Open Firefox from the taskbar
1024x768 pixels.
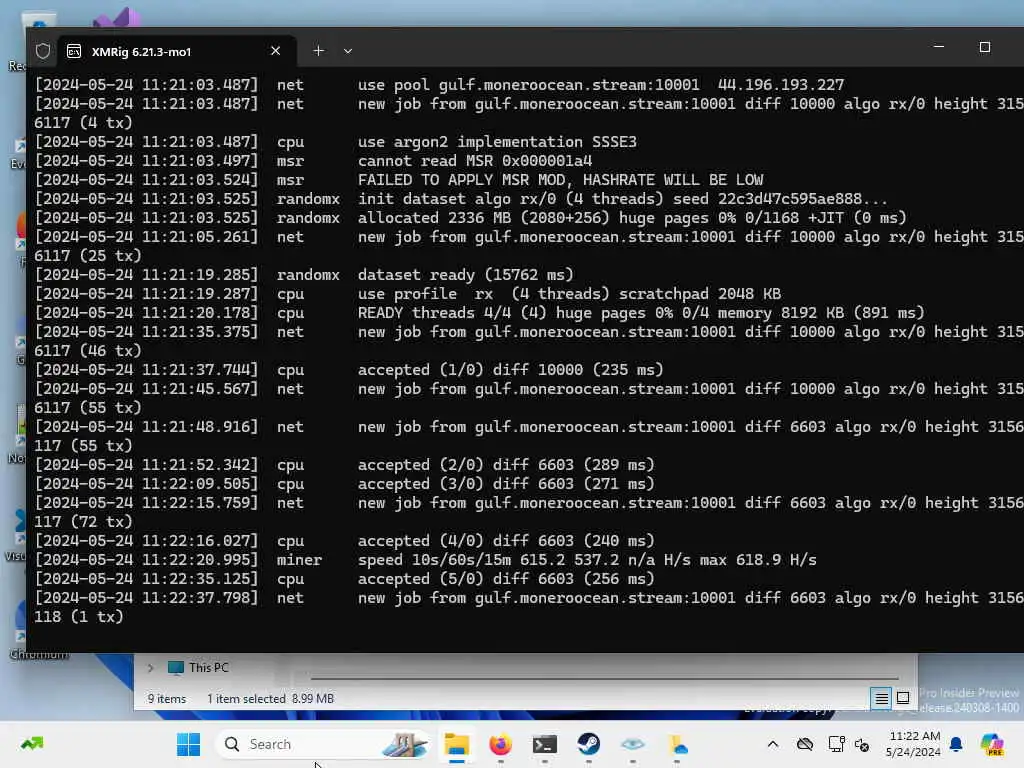501,744
